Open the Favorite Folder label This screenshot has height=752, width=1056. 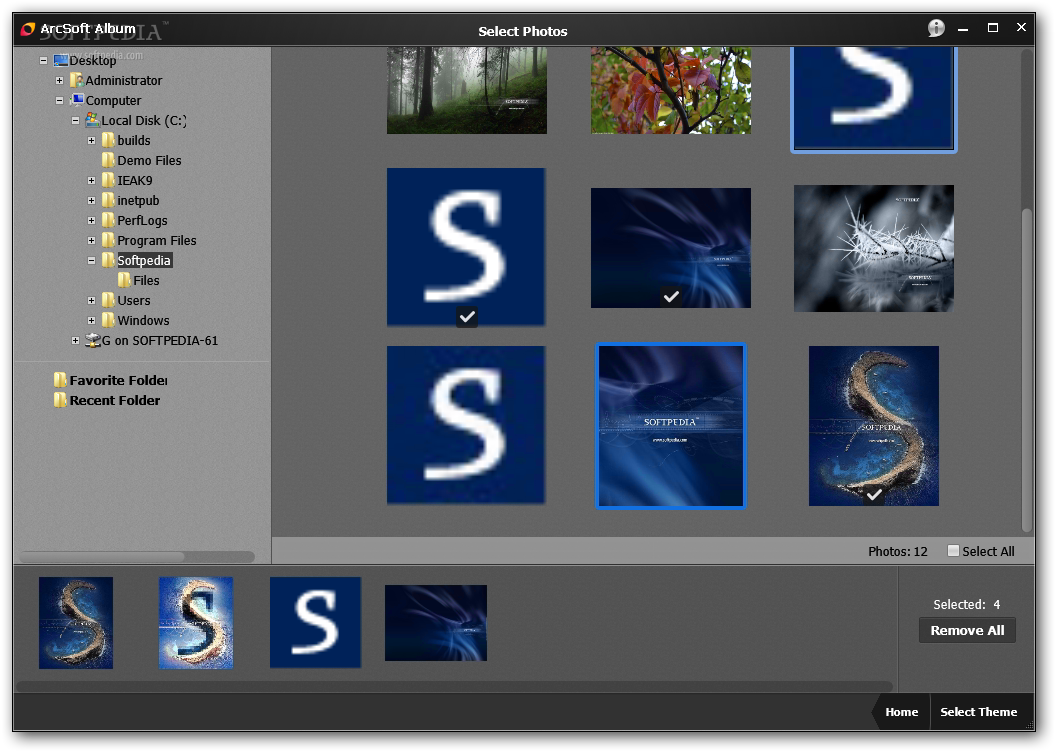[119, 380]
